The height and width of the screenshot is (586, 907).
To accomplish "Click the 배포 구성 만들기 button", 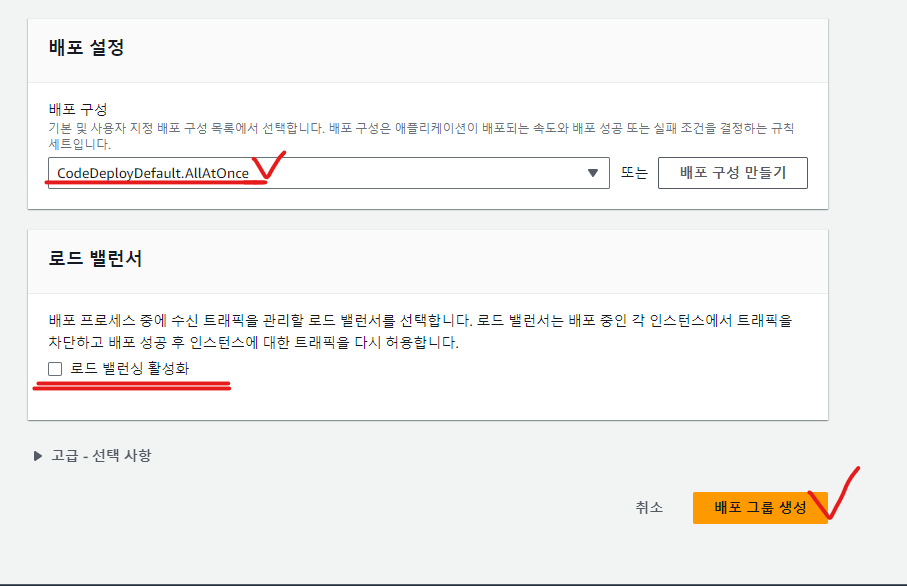I will [x=732, y=173].
